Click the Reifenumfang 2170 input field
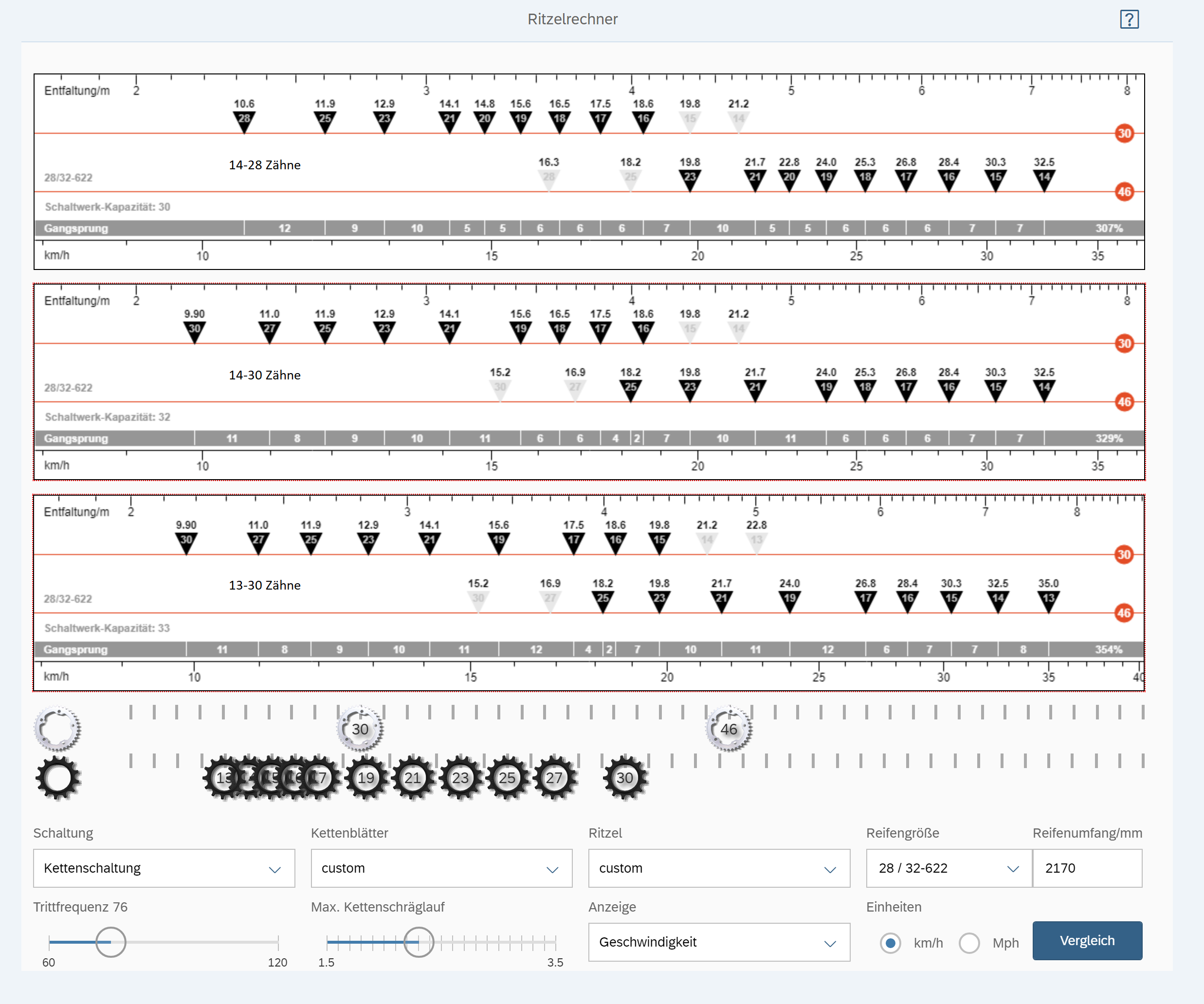 click(x=1087, y=868)
